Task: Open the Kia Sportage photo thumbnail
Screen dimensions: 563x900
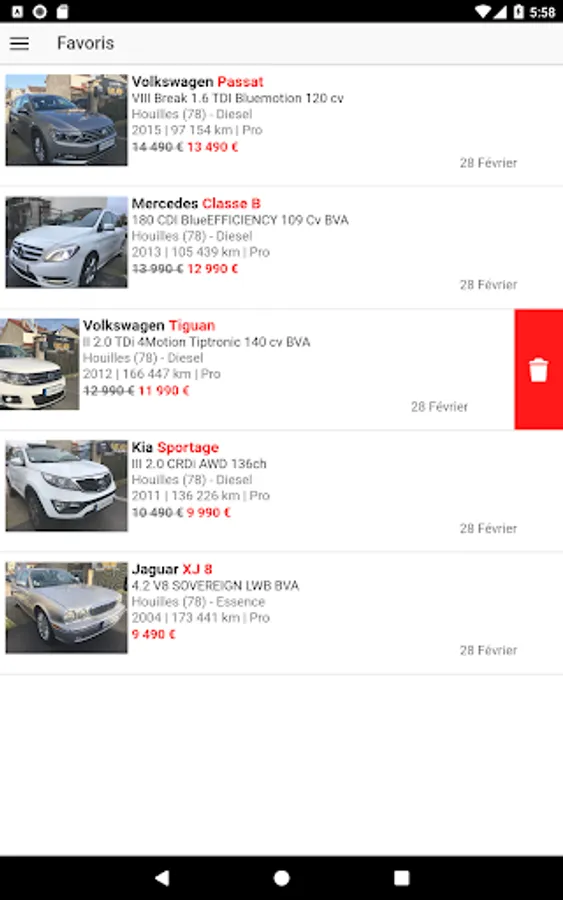Action: 67,486
